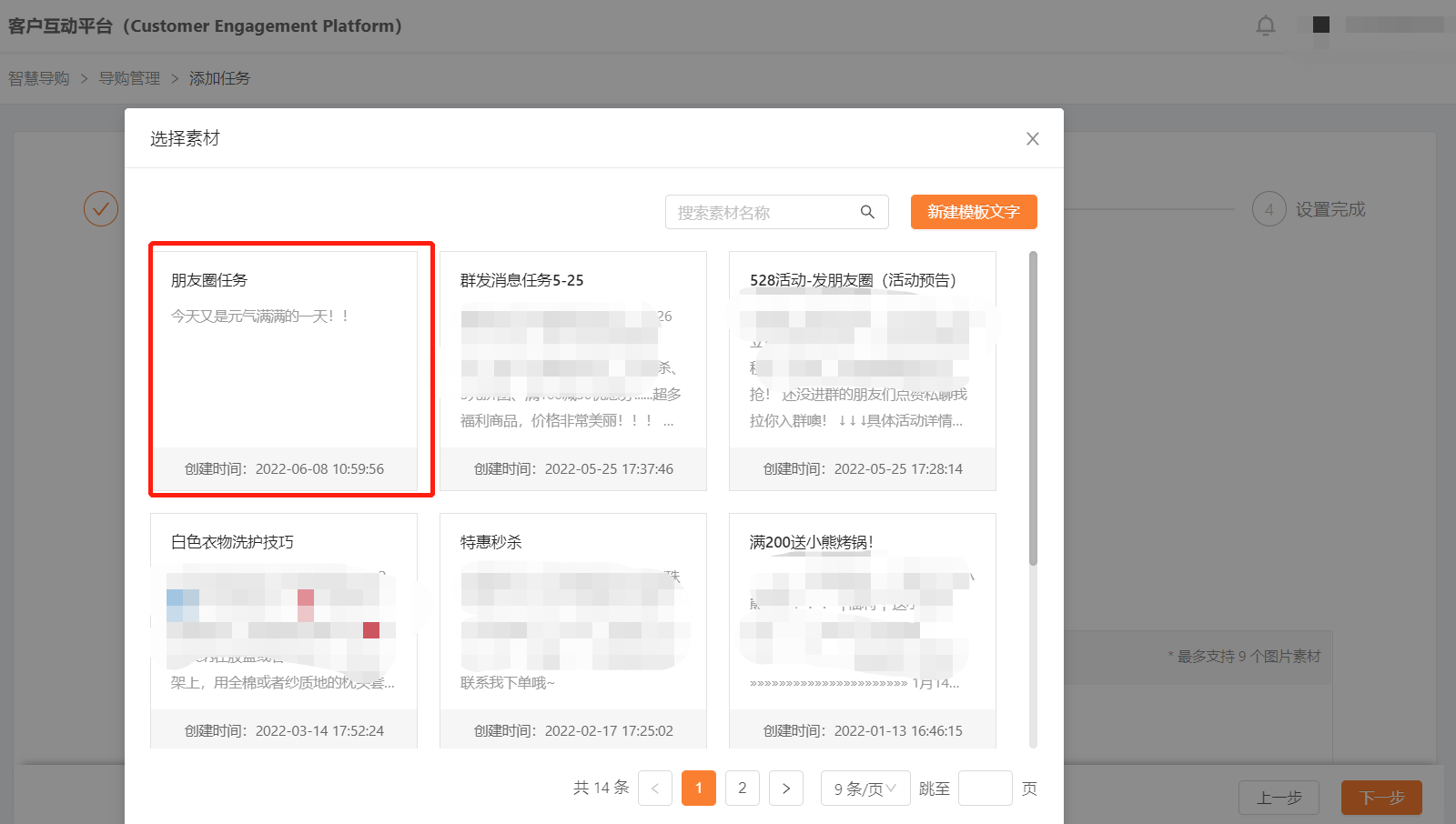This screenshot has height=824, width=1456.
Task: Open 导购管理 breadcrumb link
Action: [x=129, y=78]
